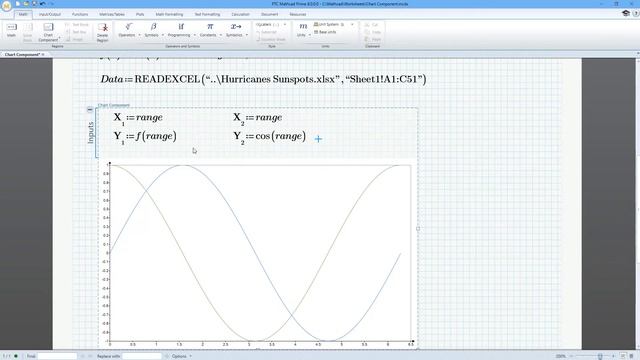Switch to the Math ribbon tab
Screen dimensions: 640x360
pyautogui.click(x=23, y=14)
